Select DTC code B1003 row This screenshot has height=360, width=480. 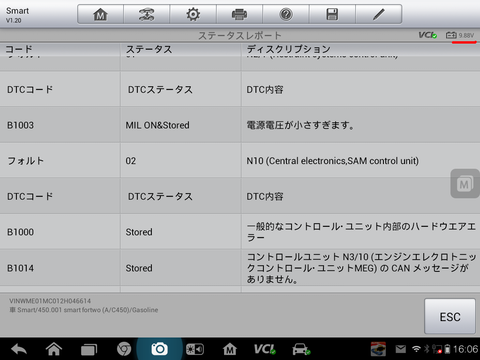240,125
